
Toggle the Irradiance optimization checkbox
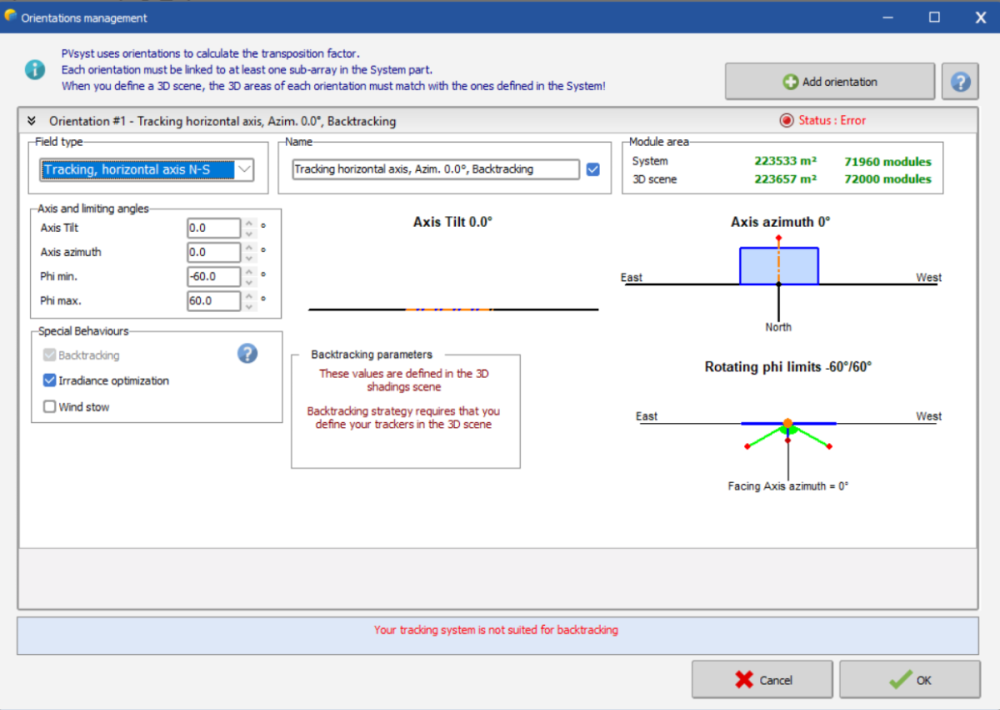(50, 381)
